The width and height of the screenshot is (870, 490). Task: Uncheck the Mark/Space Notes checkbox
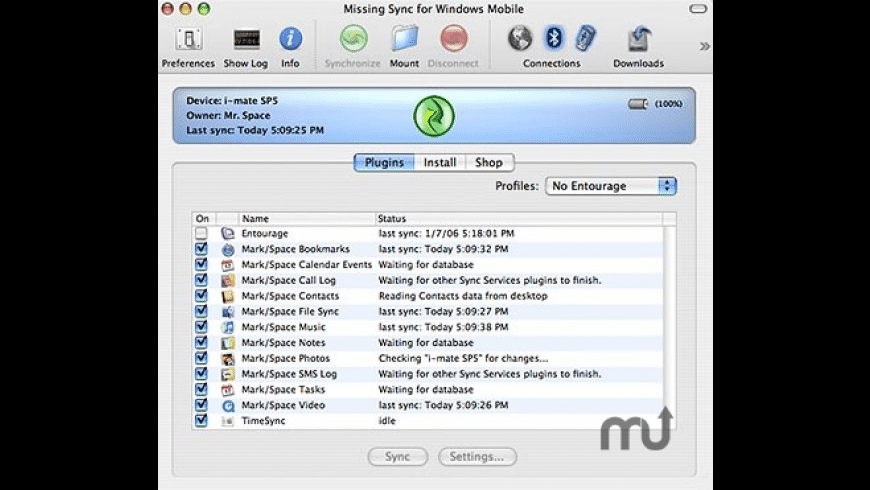(201, 342)
